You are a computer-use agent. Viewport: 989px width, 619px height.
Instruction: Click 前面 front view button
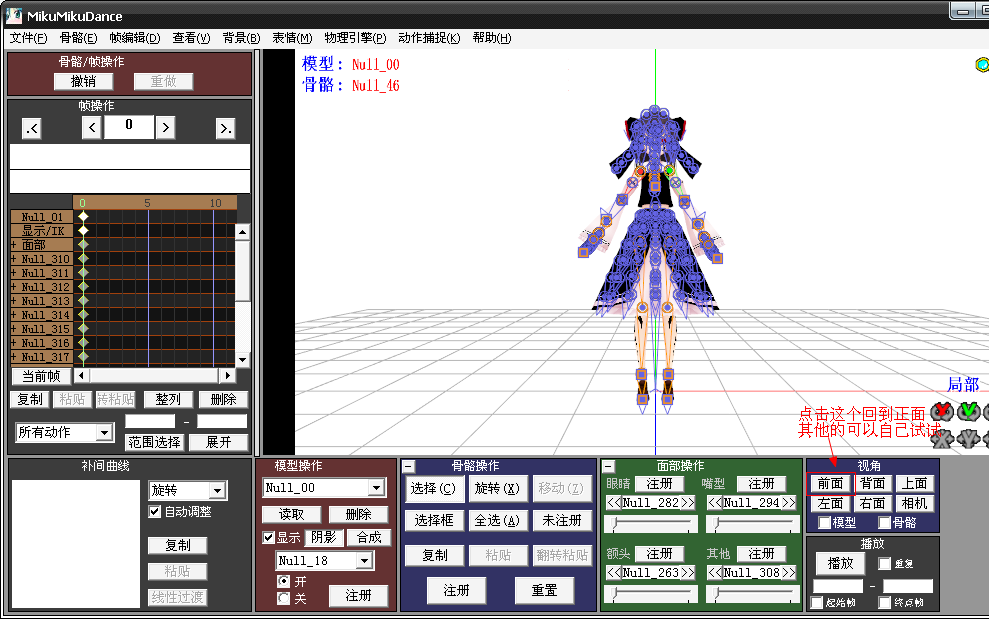[830, 483]
